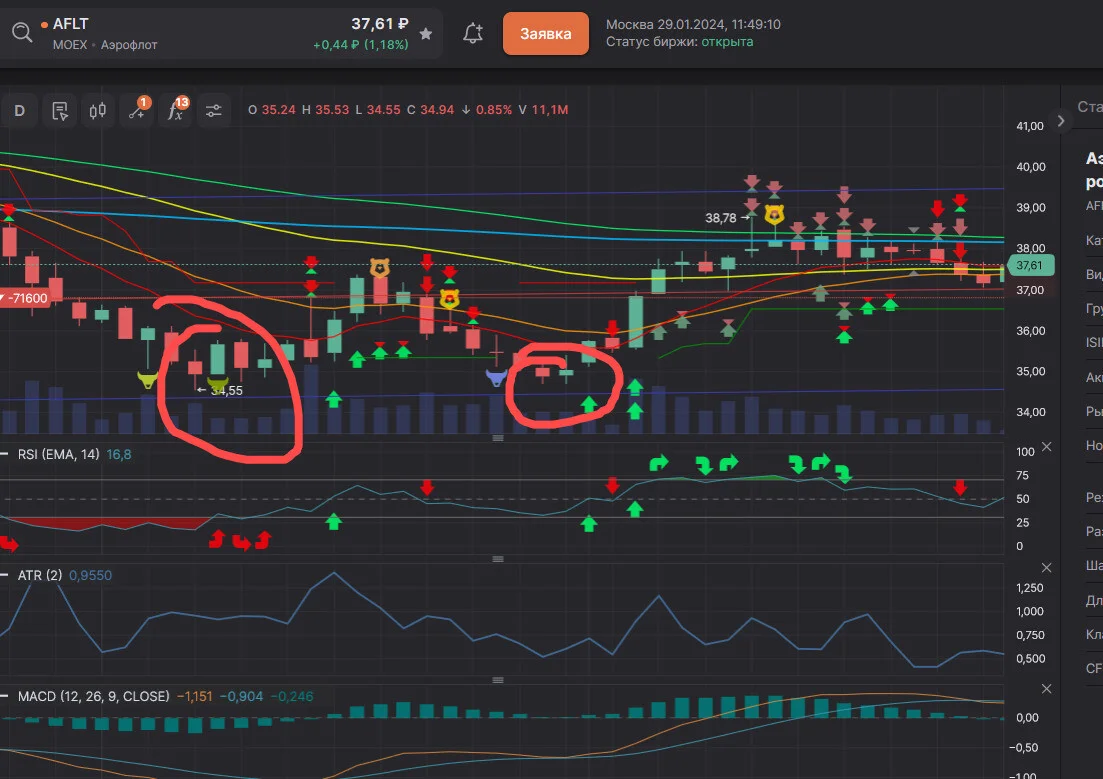Click the AFLT ticker name
The image size is (1103, 779).
coord(70,24)
